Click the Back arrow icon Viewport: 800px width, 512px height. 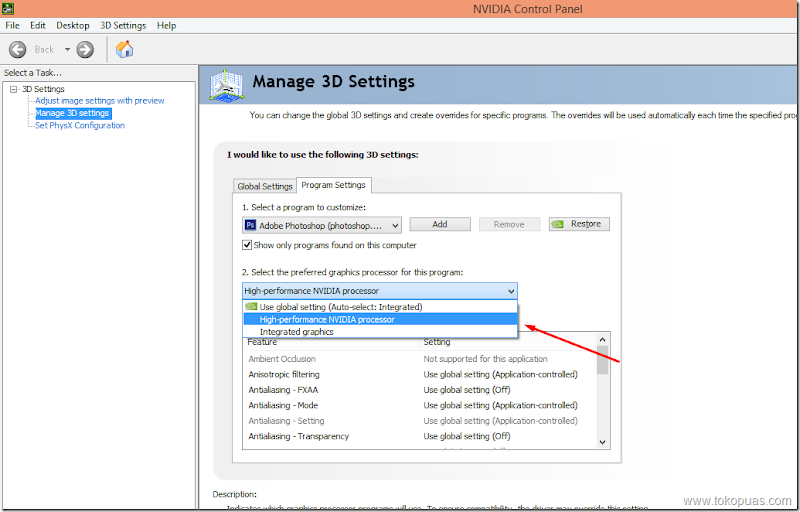click(17, 49)
